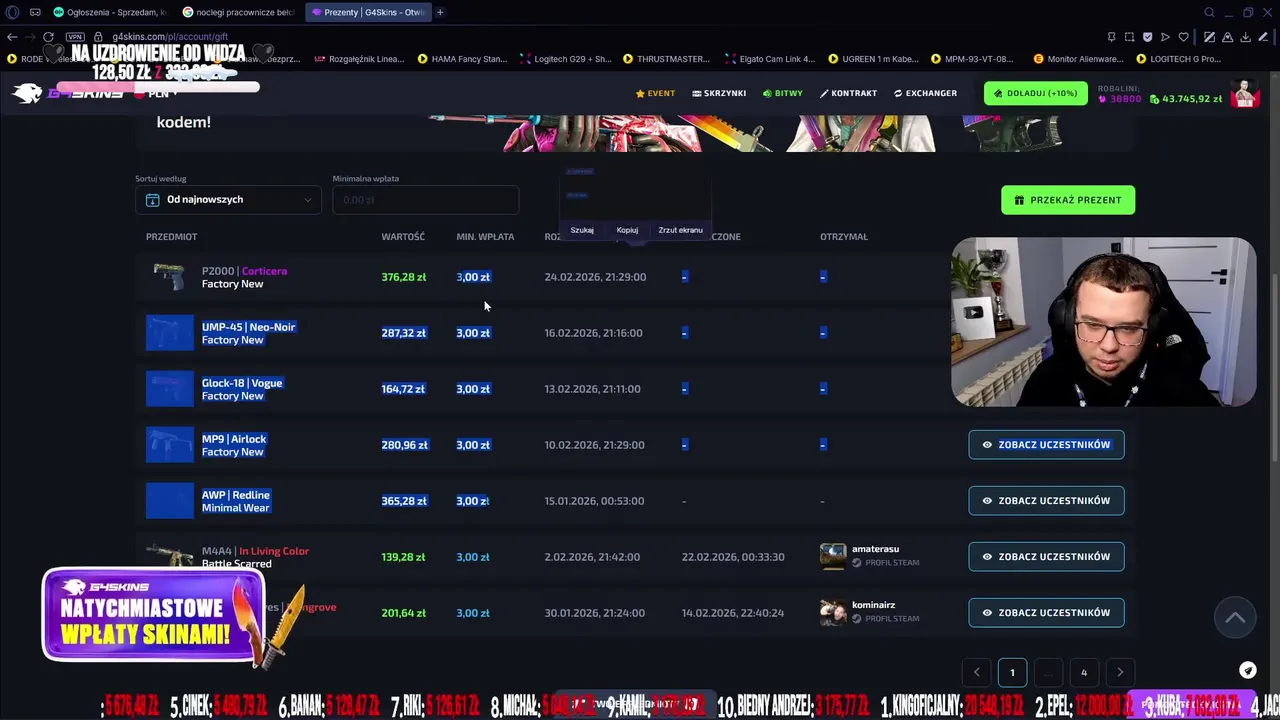
Task: Click the 287,32 zł value
Action: (x=404, y=333)
